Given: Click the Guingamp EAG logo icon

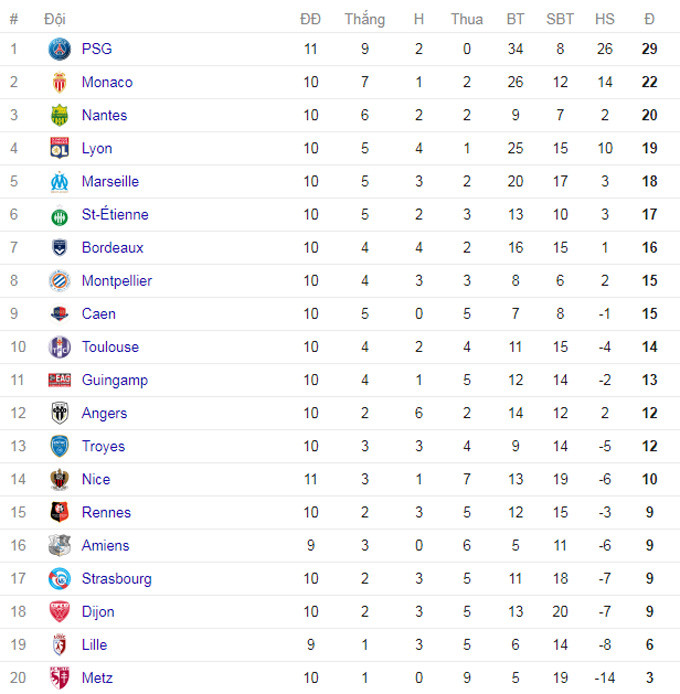Looking at the screenshot, I should pyautogui.click(x=59, y=380).
